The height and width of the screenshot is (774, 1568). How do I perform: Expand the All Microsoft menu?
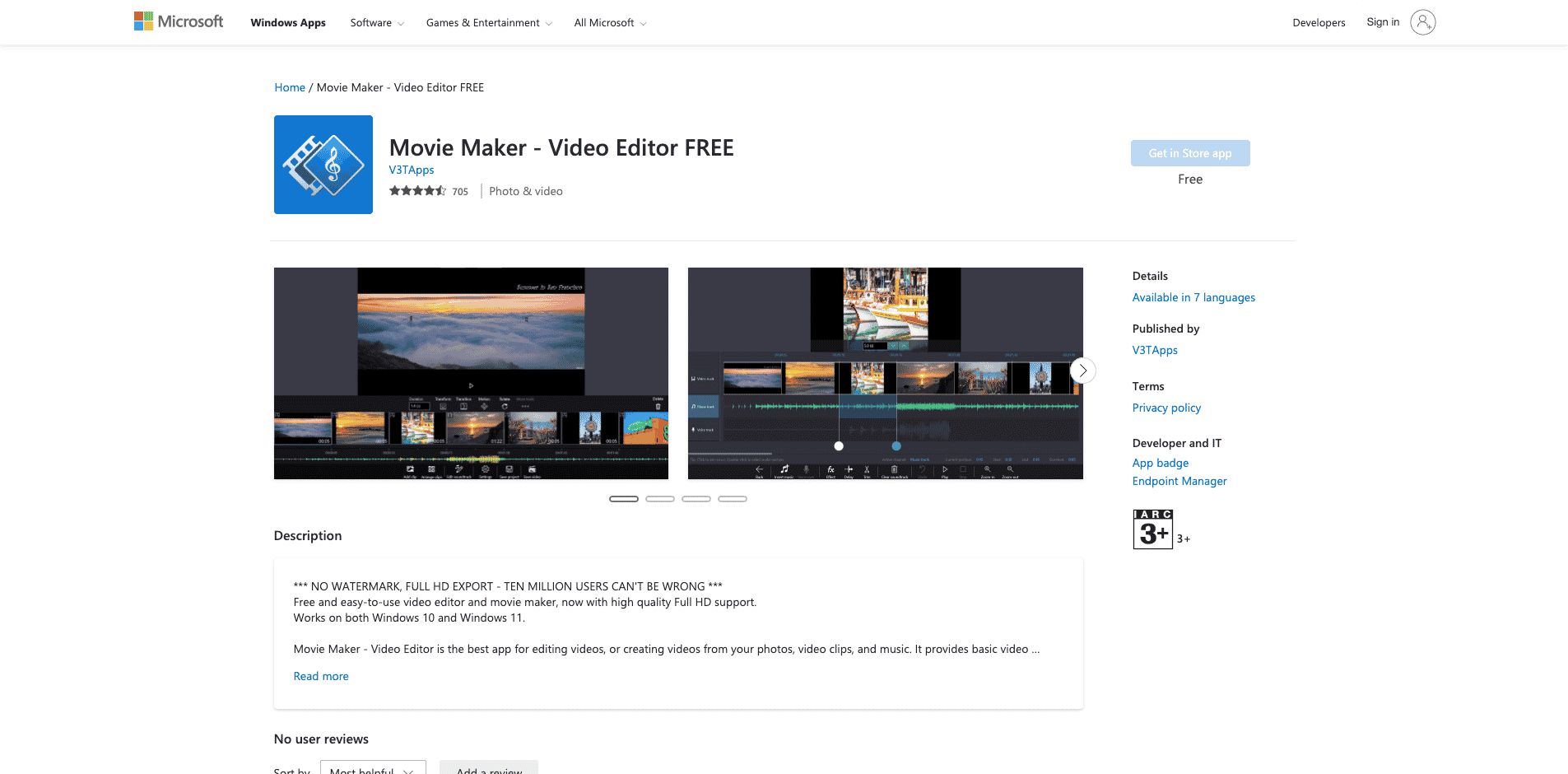(x=610, y=23)
